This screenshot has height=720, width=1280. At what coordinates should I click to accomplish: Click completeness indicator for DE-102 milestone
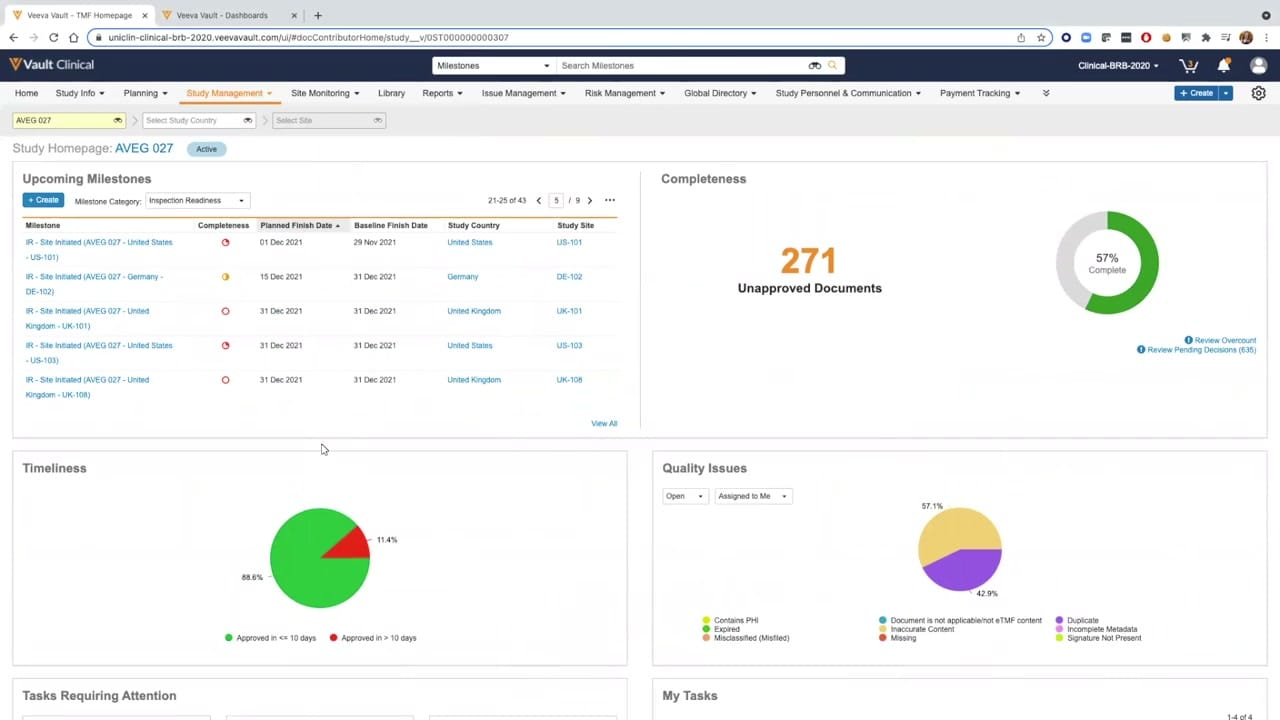click(x=225, y=277)
